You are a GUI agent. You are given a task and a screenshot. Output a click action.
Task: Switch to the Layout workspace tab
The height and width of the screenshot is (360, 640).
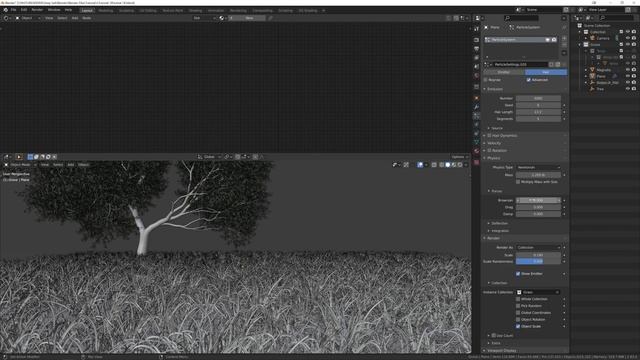point(87,10)
